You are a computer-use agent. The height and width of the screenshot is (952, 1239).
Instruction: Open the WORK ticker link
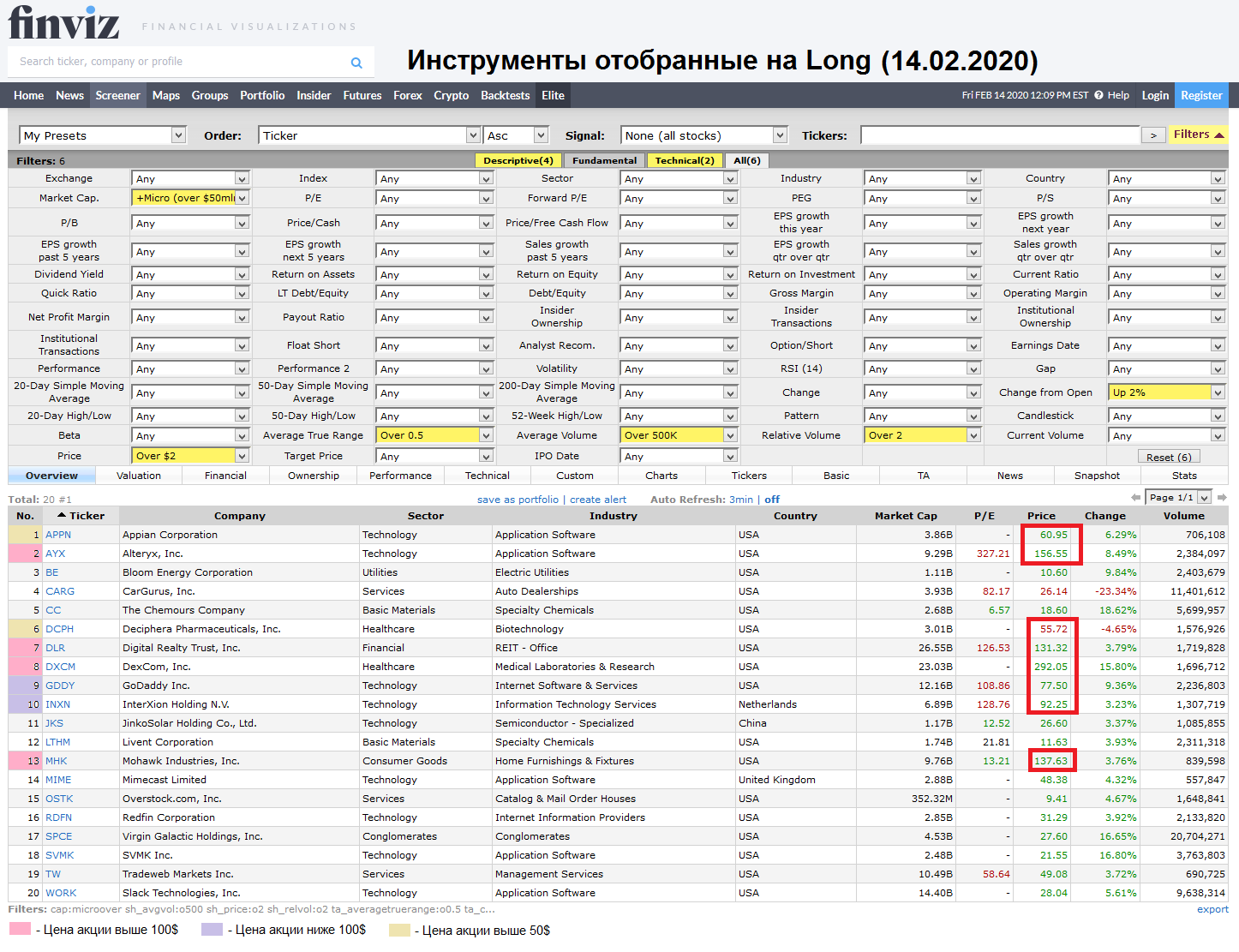tap(61, 893)
